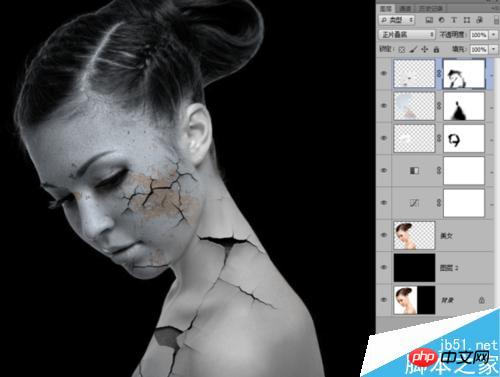This screenshot has width=500, height=377.
Task: Click the pixel layer filter icon
Action: [429, 20]
